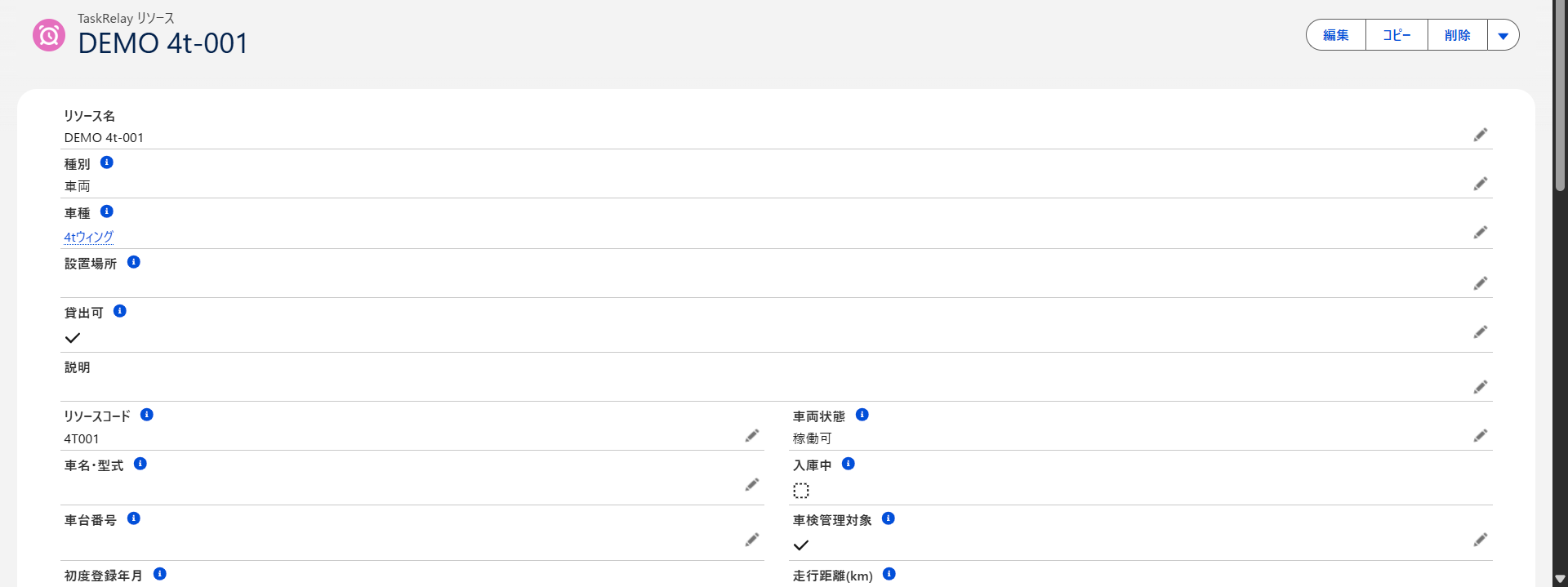Open the more actions dropdown arrow
The image size is (1568, 587).
1503,35
